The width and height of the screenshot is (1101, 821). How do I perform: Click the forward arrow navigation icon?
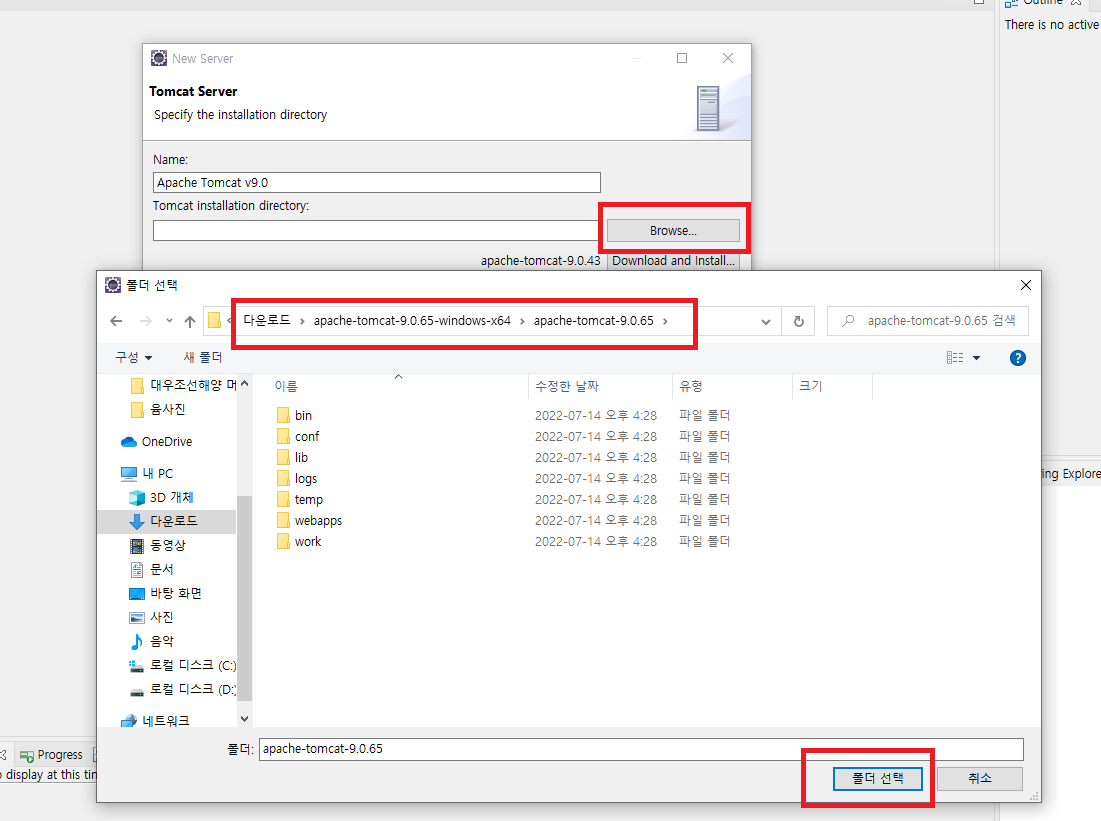click(145, 321)
